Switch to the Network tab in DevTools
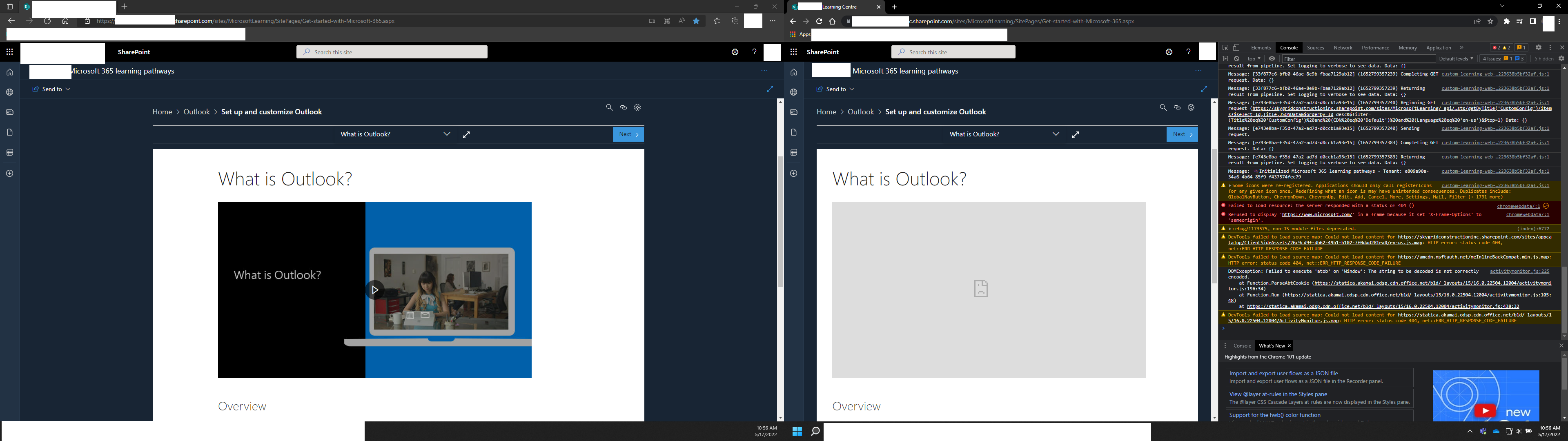Viewport: 1568px width, 441px height. tap(1343, 47)
